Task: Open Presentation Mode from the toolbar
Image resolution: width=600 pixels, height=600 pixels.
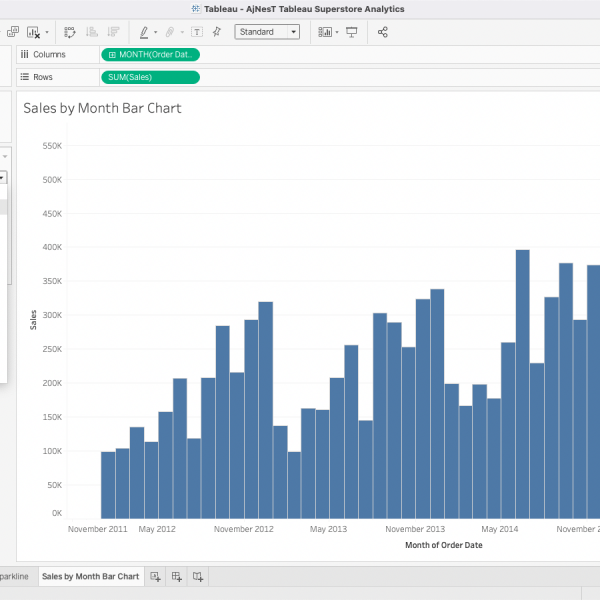Action: [x=351, y=32]
